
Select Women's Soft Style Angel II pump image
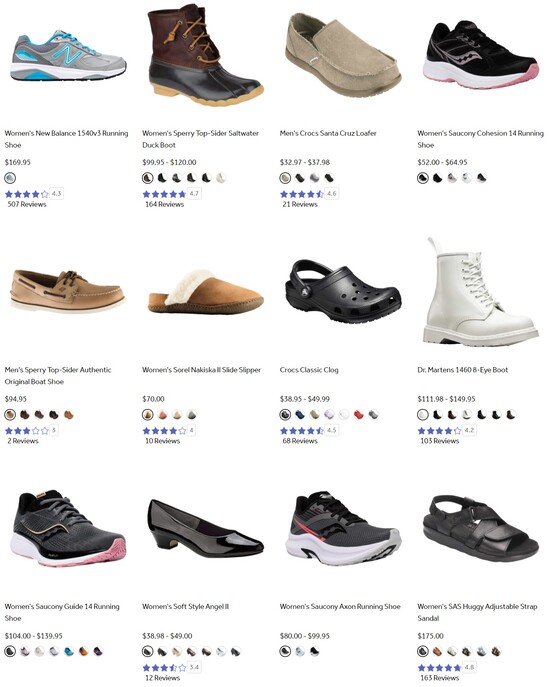(206, 528)
